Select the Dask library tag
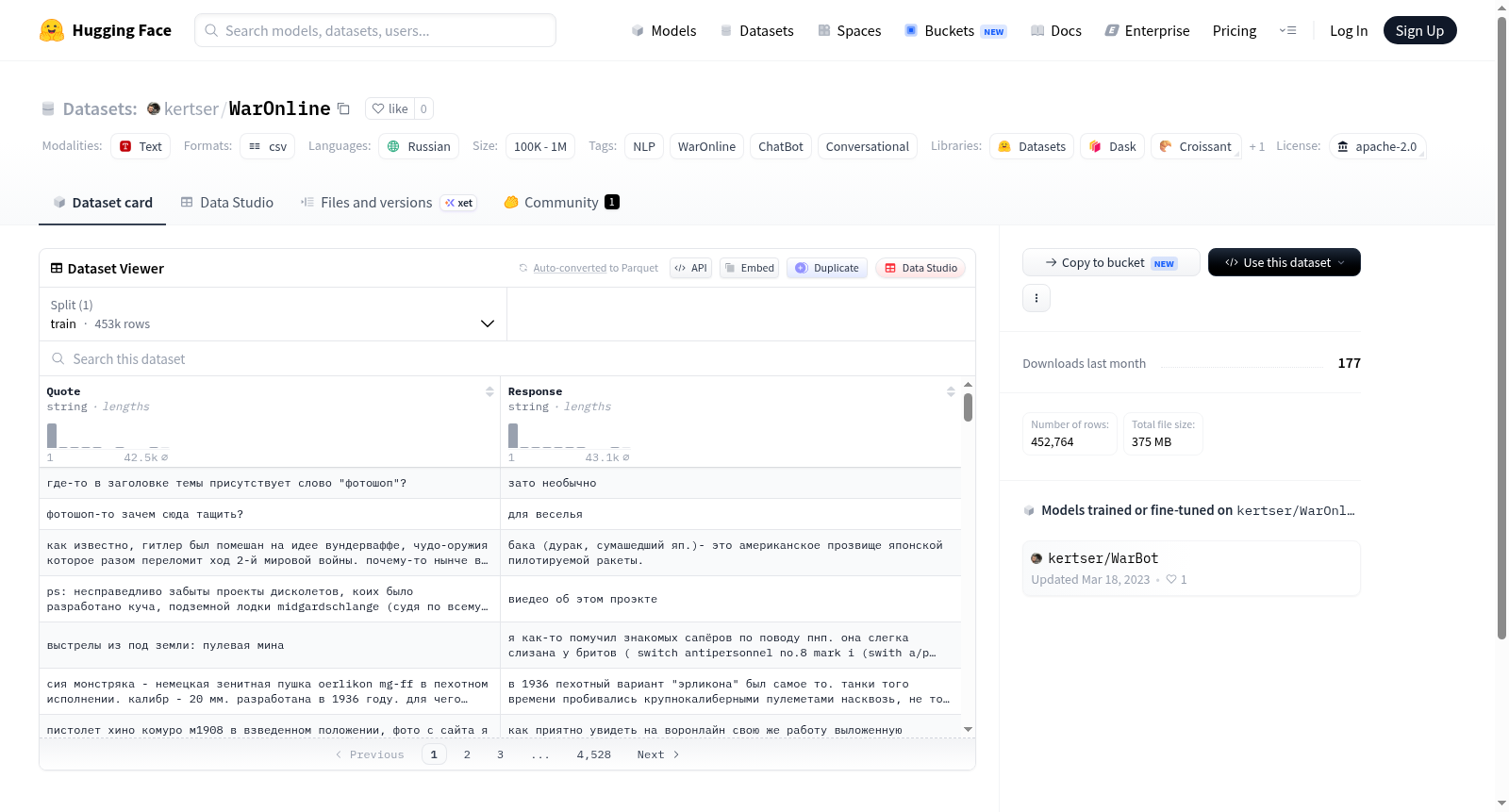This screenshot has width=1509, height=812. pyautogui.click(x=1113, y=146)
